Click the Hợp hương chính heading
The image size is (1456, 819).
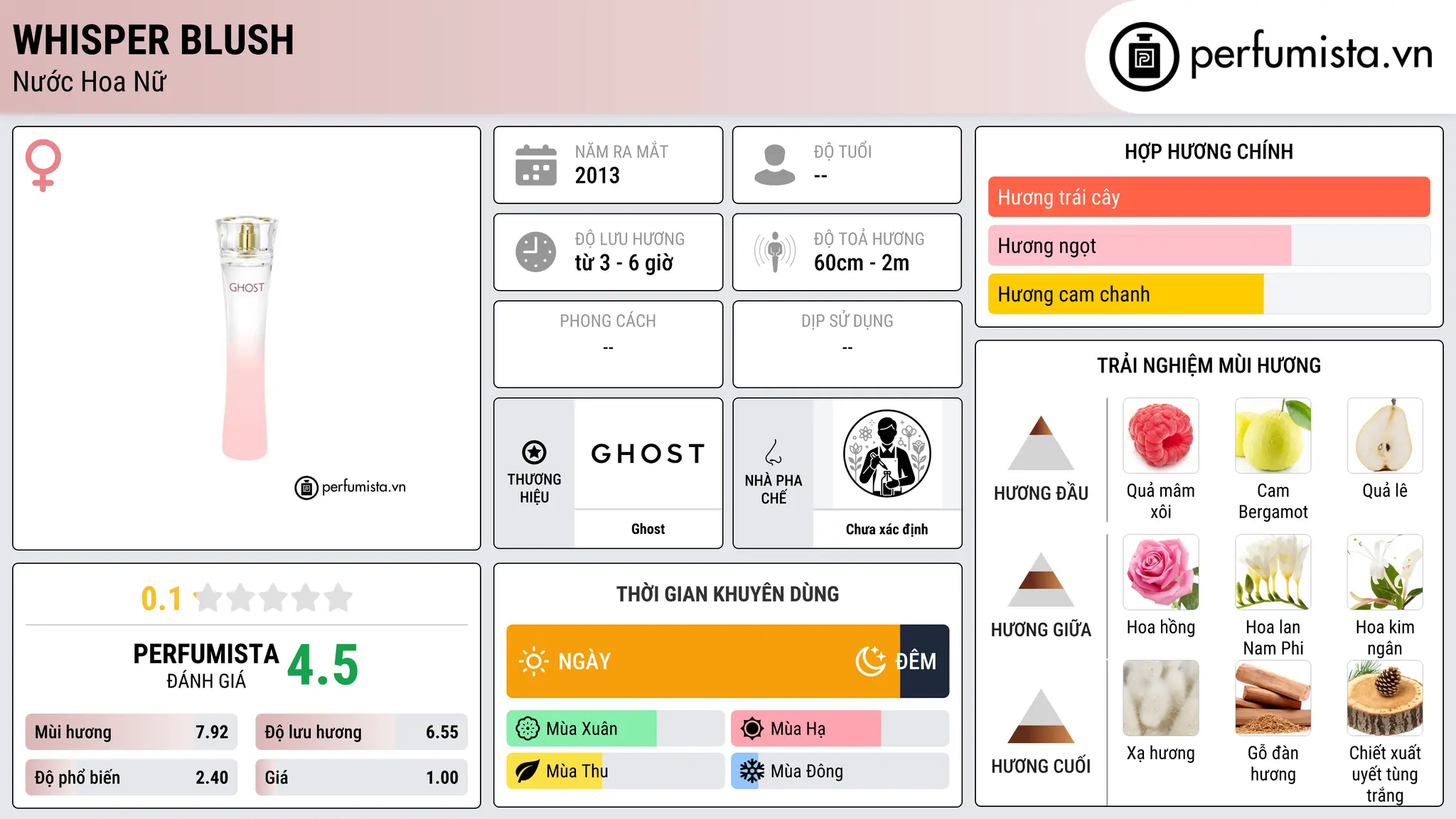1209,151
